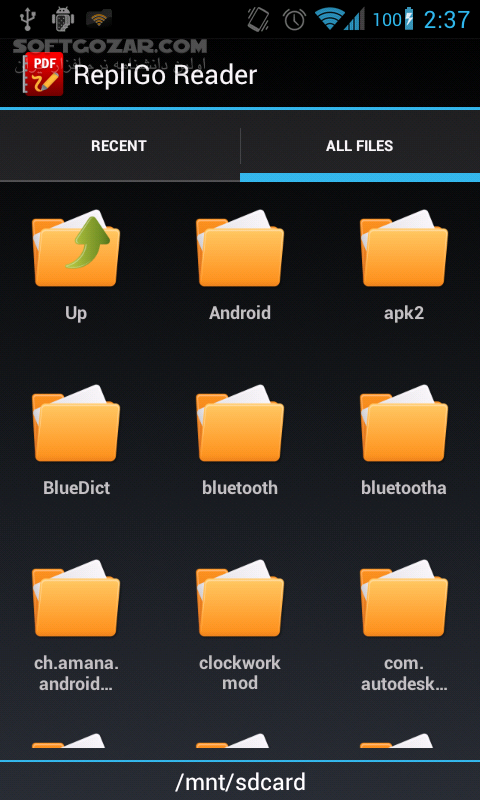Image resolution: width=480 pixels, height=800 pixels.
Task: Open the com.autodesk folder icon
Action: (x=404, y=598)
